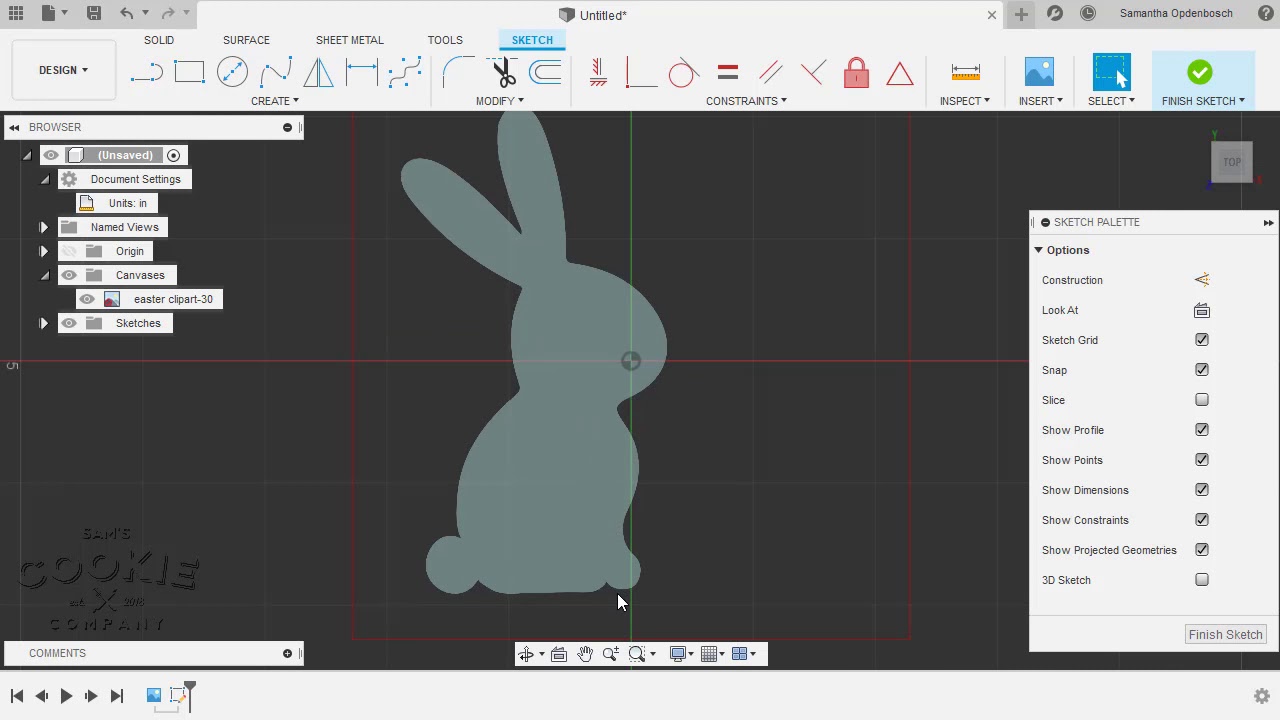Open the INSPECT dropdown menu
This screenshot has height=720, width=1280.
[964, 101]
